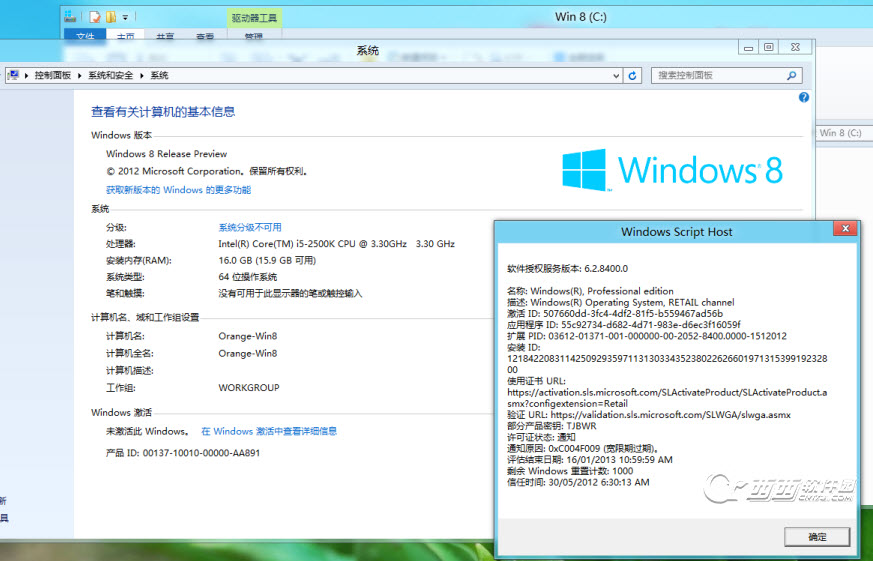Switch to the 查看 tab in the Explorer ribbon

tap(205, 36)
